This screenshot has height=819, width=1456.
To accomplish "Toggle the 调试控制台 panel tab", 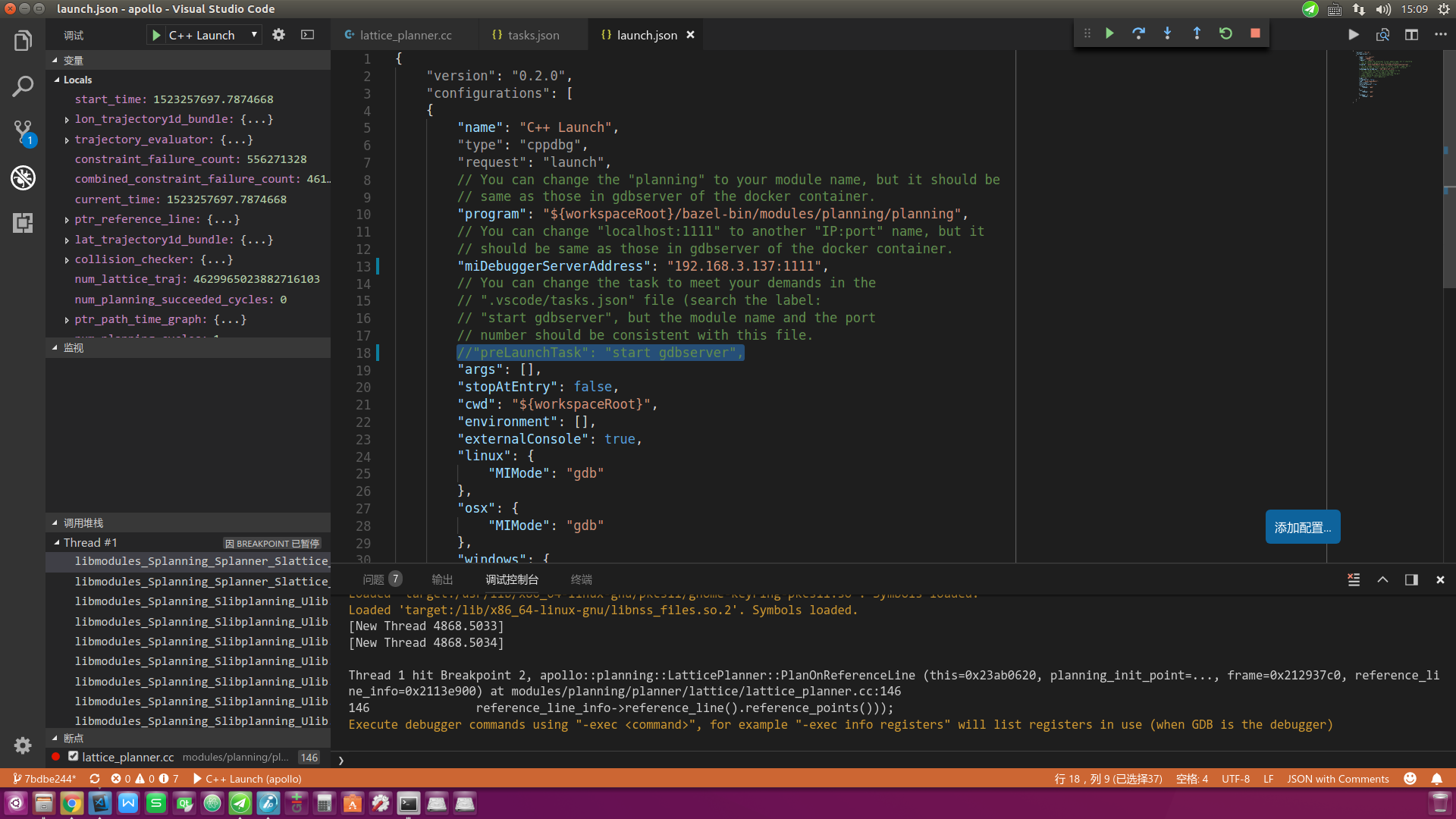I will tap(511, 579).
